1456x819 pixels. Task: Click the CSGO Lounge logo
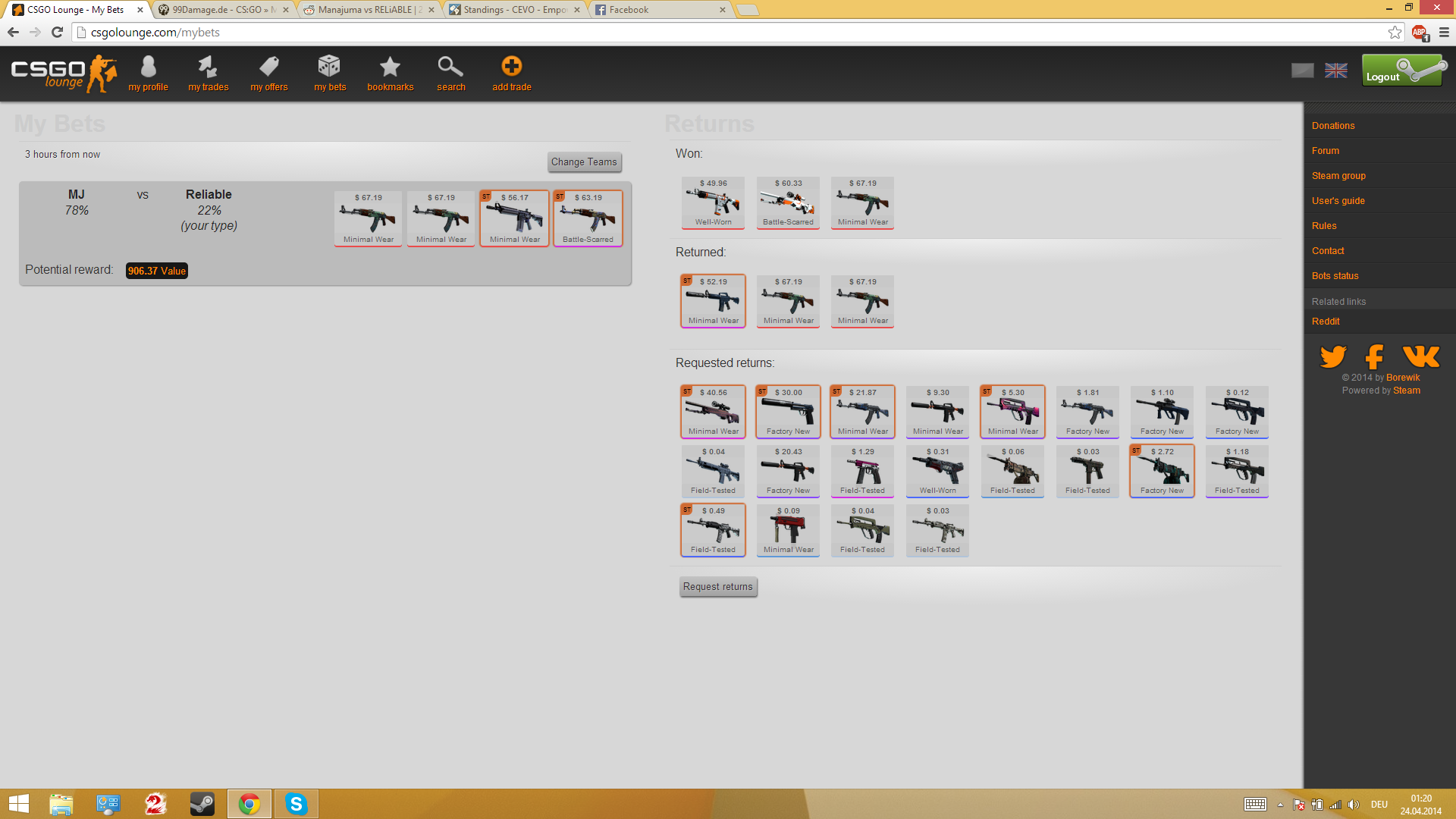pyautogui.click(x=64, y=74)
